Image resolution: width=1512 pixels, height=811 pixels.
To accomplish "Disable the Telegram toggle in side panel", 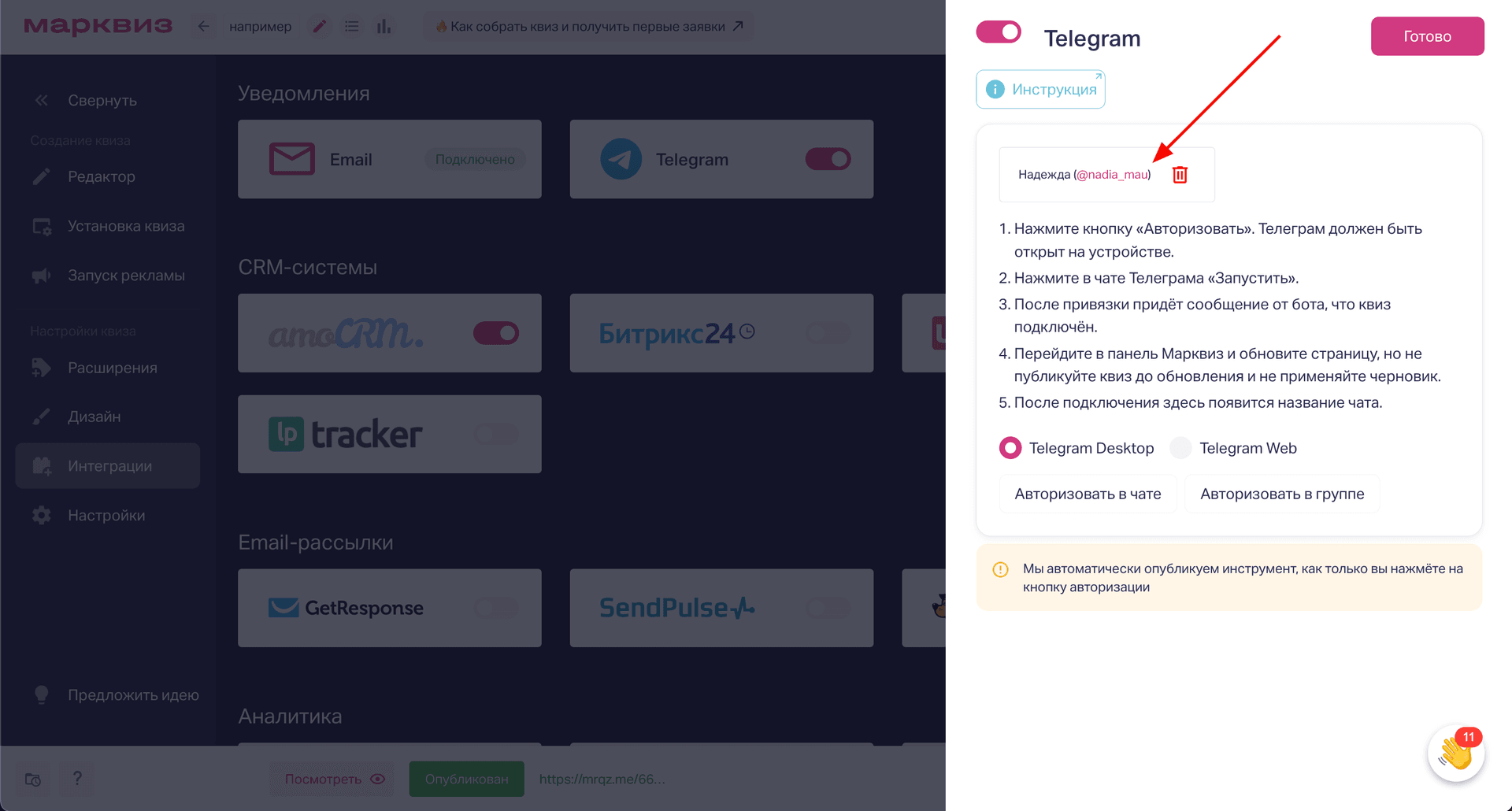I will tap(999, 32).
